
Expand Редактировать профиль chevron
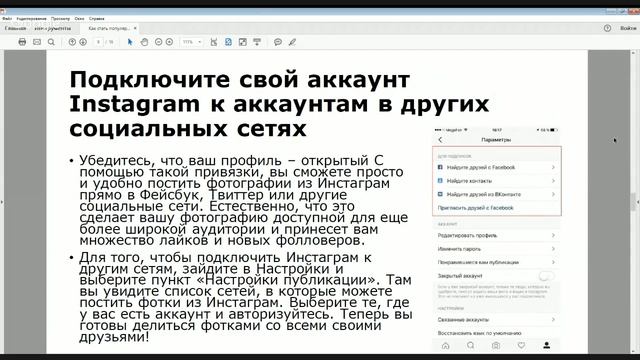click(553, 236)
